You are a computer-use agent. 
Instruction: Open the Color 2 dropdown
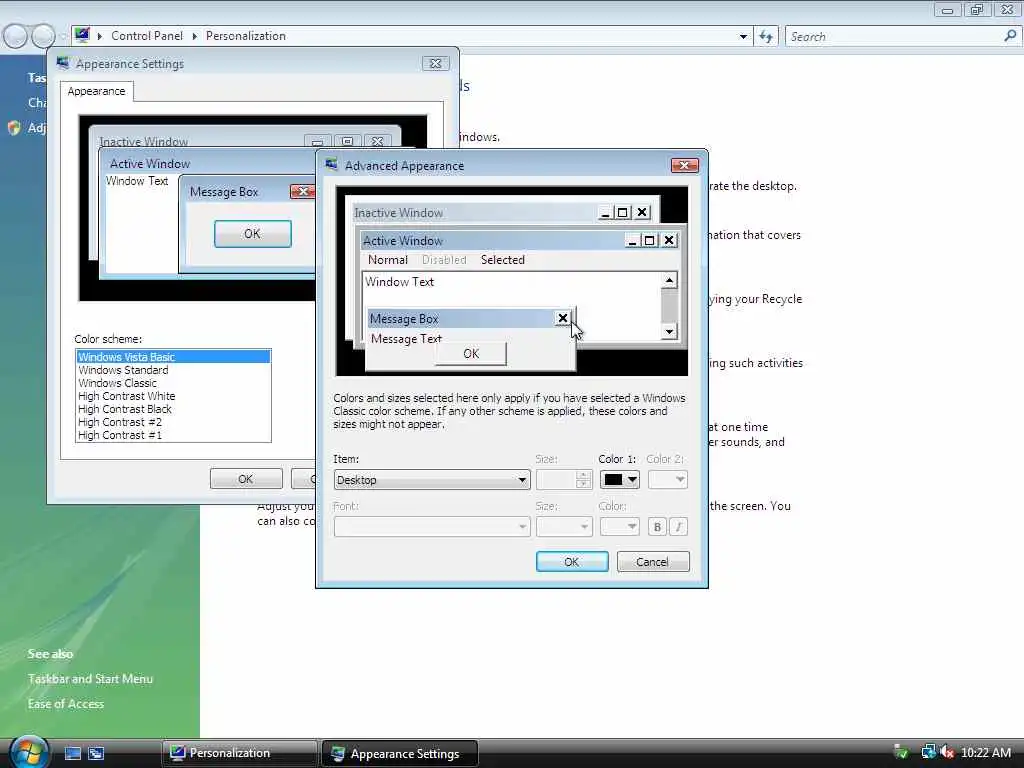pos(667,480)
